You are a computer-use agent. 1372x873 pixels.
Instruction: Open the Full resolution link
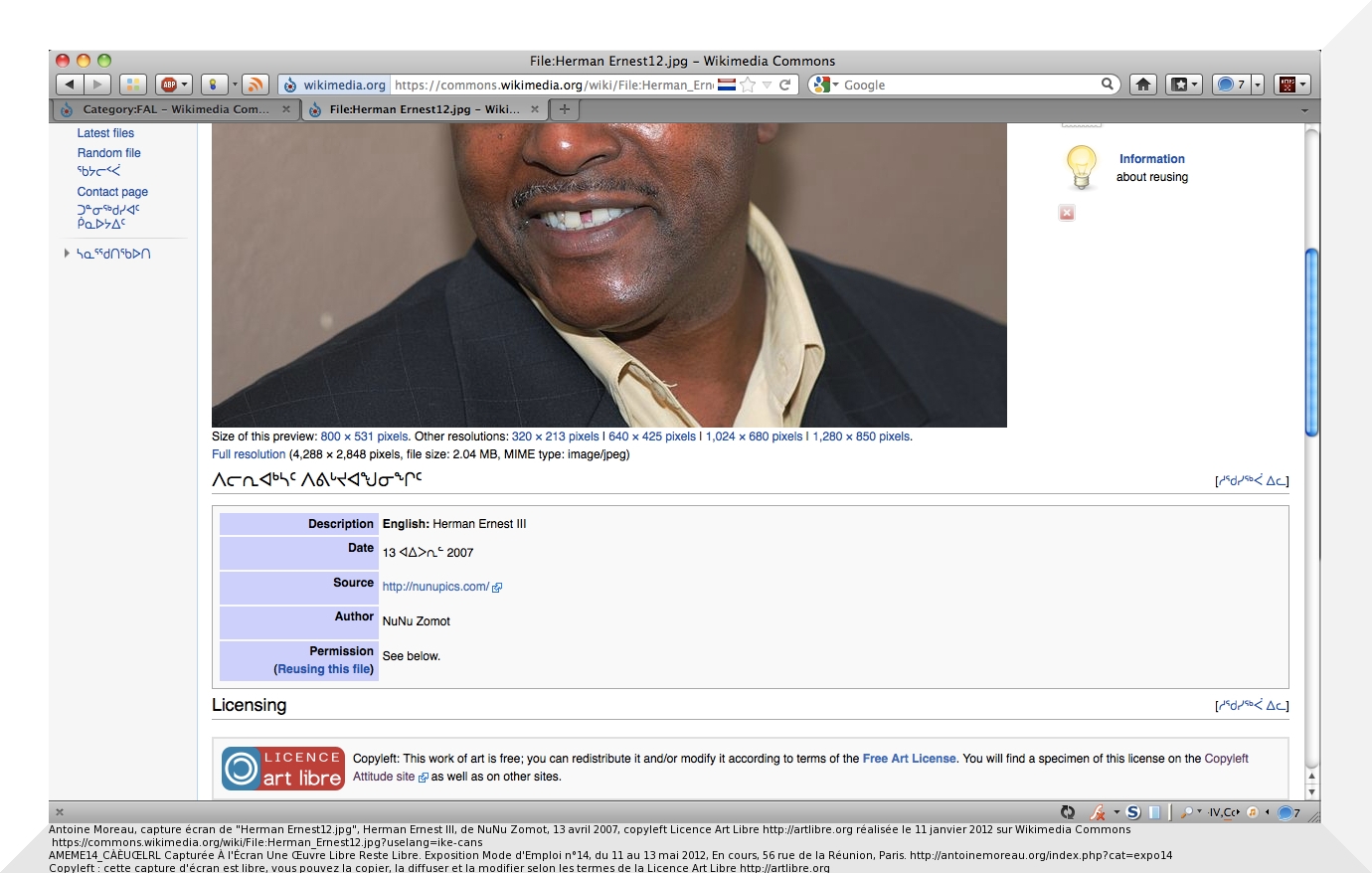point(249,454)
